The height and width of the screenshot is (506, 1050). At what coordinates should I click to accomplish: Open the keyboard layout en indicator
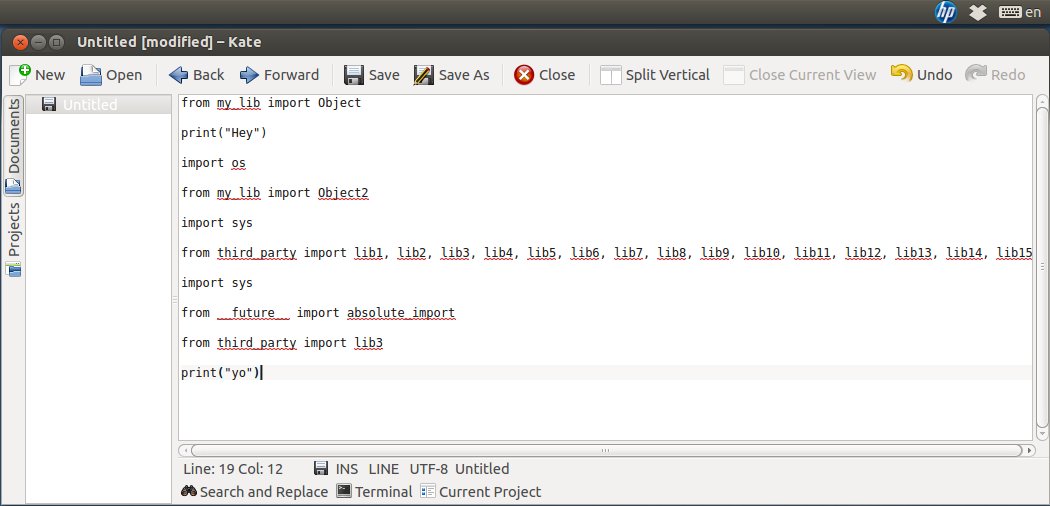coord(1020,12)
